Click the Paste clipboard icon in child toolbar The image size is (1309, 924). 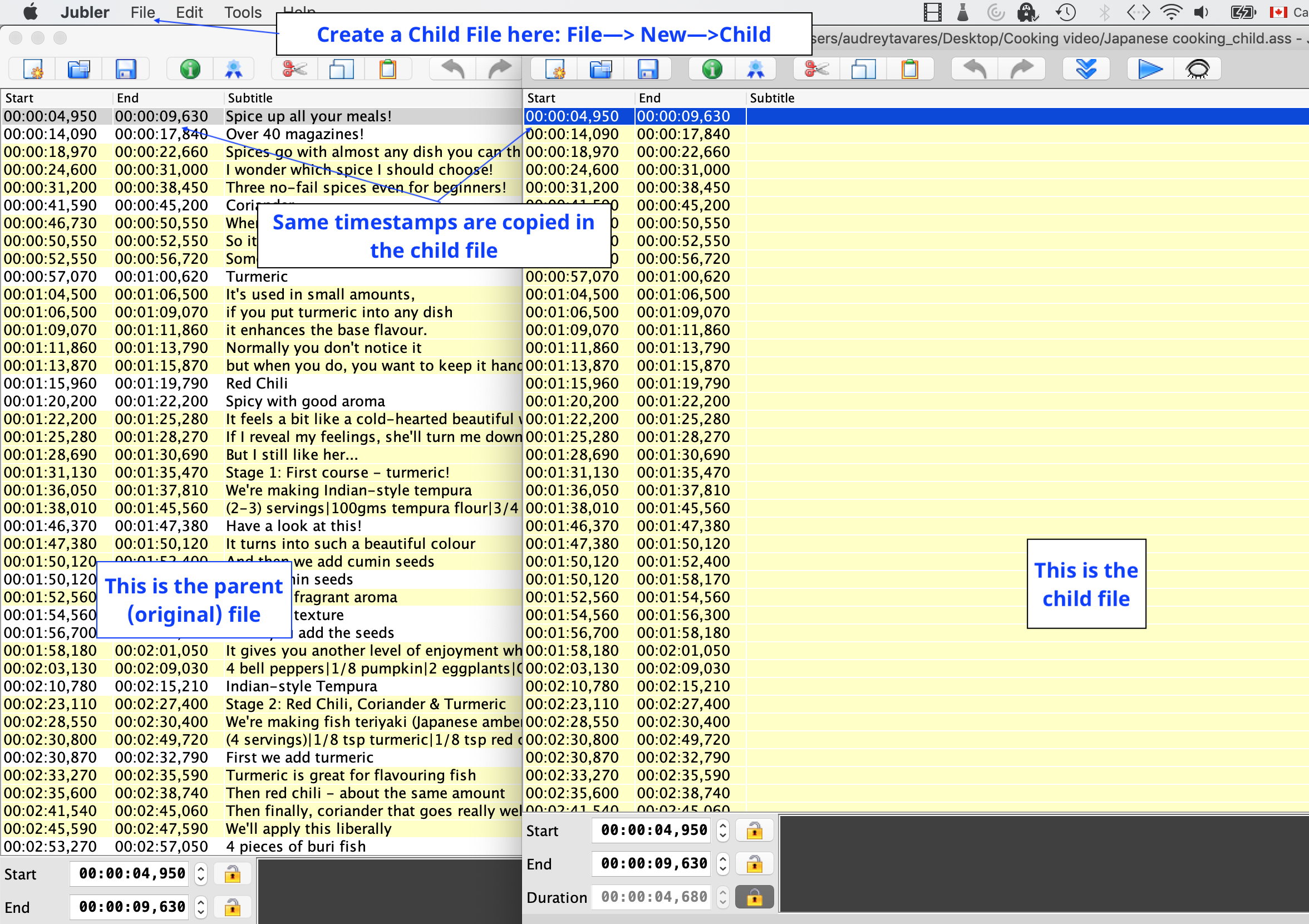pyautogui.click(x=909, y=69)
